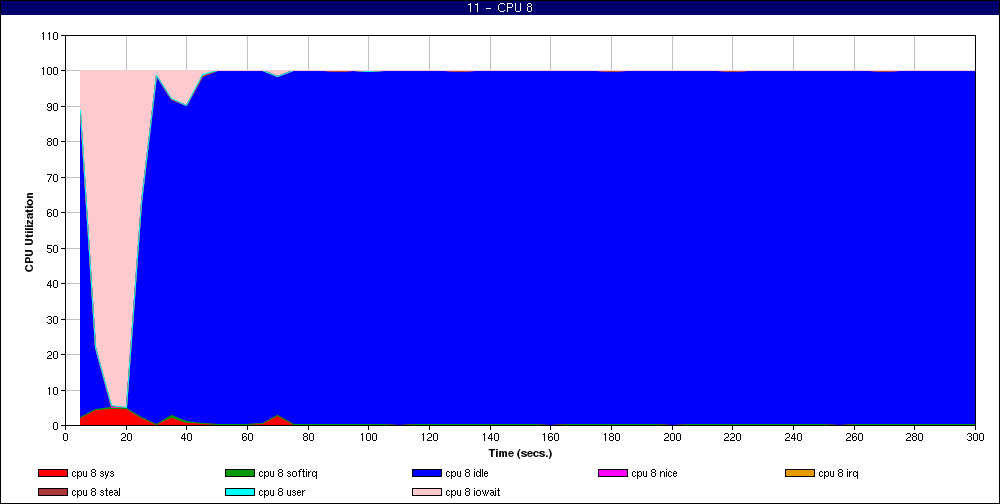Click the 'CPU Utilization' y-axis title

pos(29,232)
